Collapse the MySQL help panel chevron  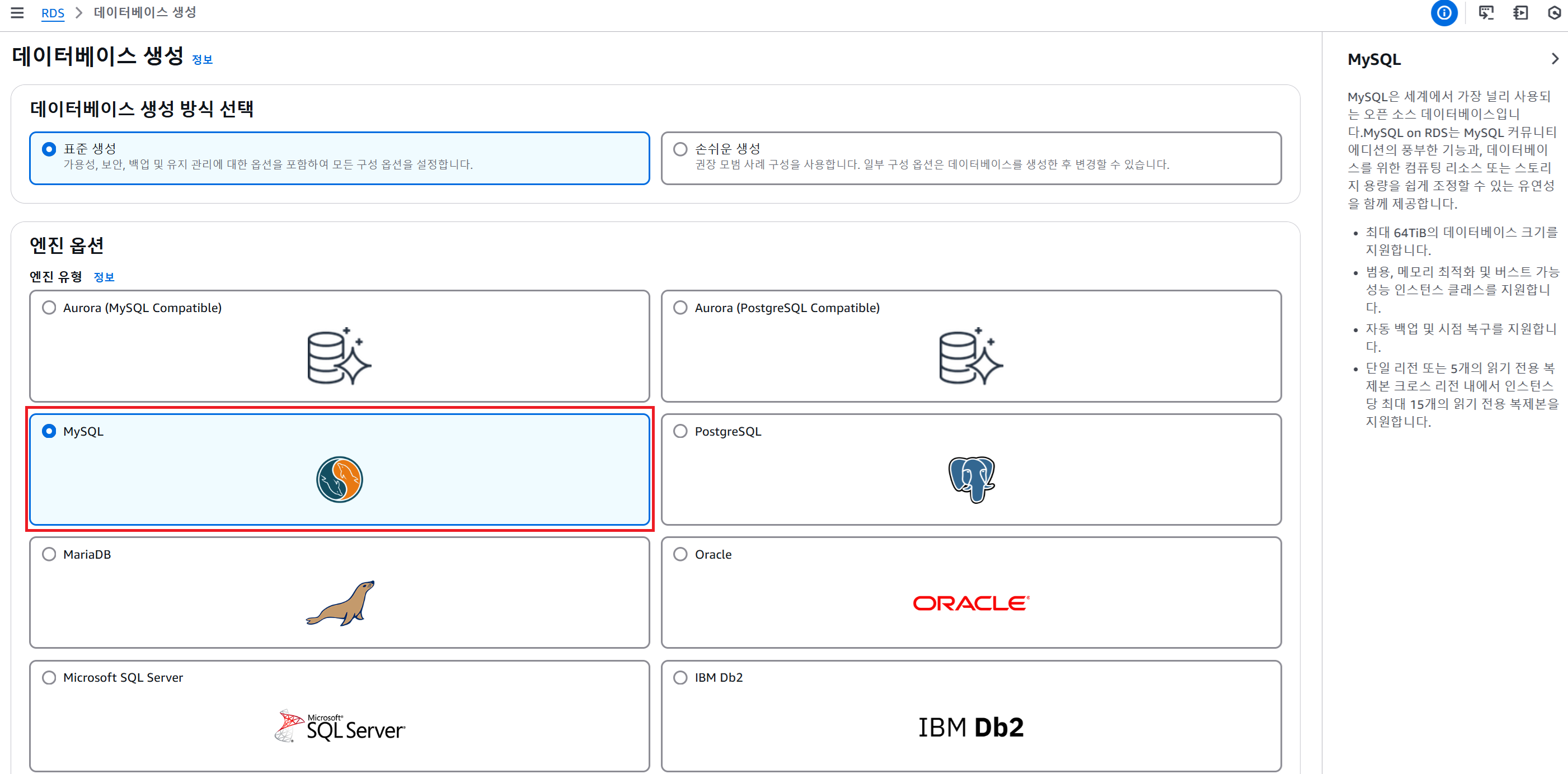click(x=1555, y=59)
